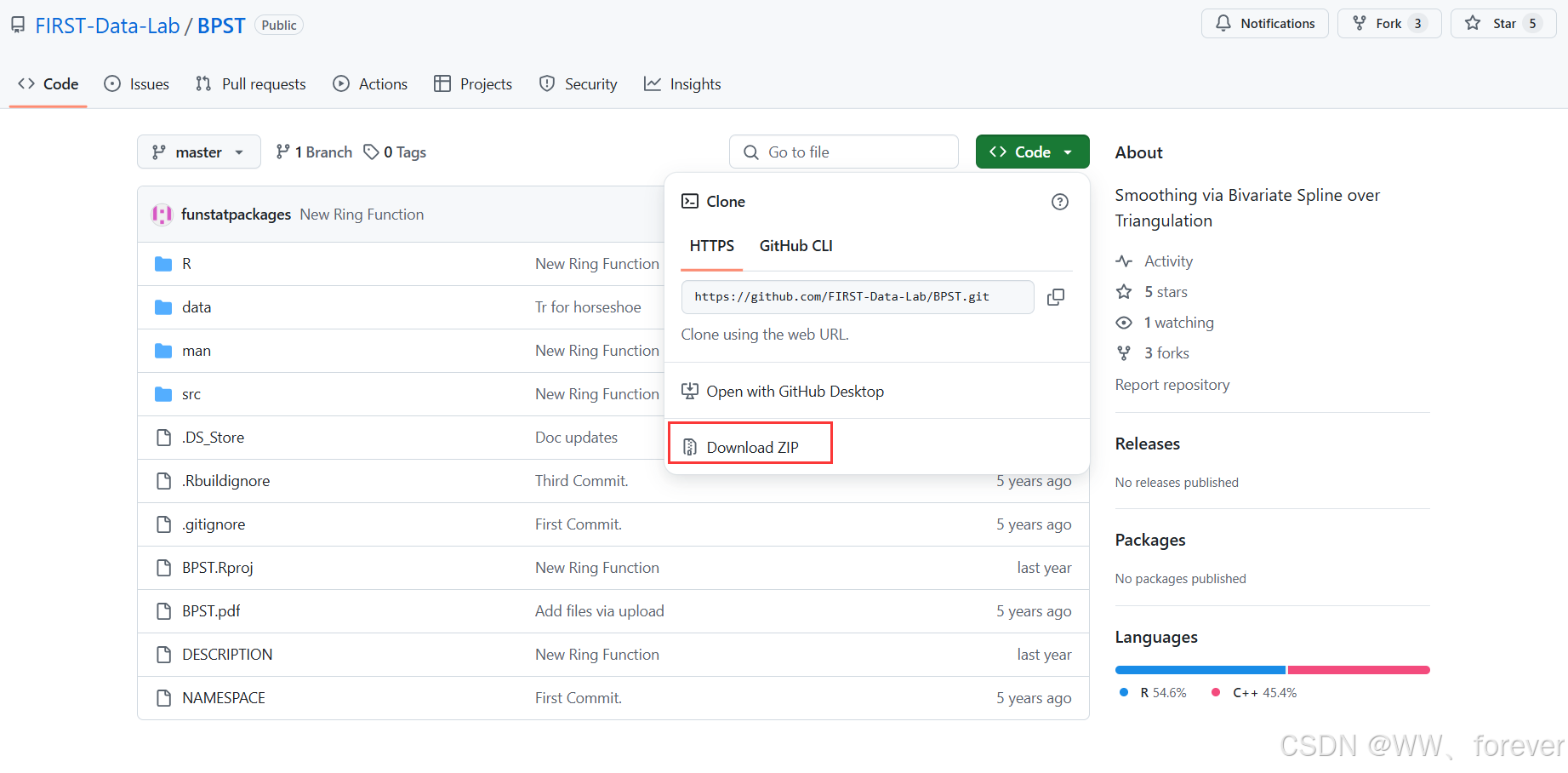Click the funstatpackages author name

(236, 215)
